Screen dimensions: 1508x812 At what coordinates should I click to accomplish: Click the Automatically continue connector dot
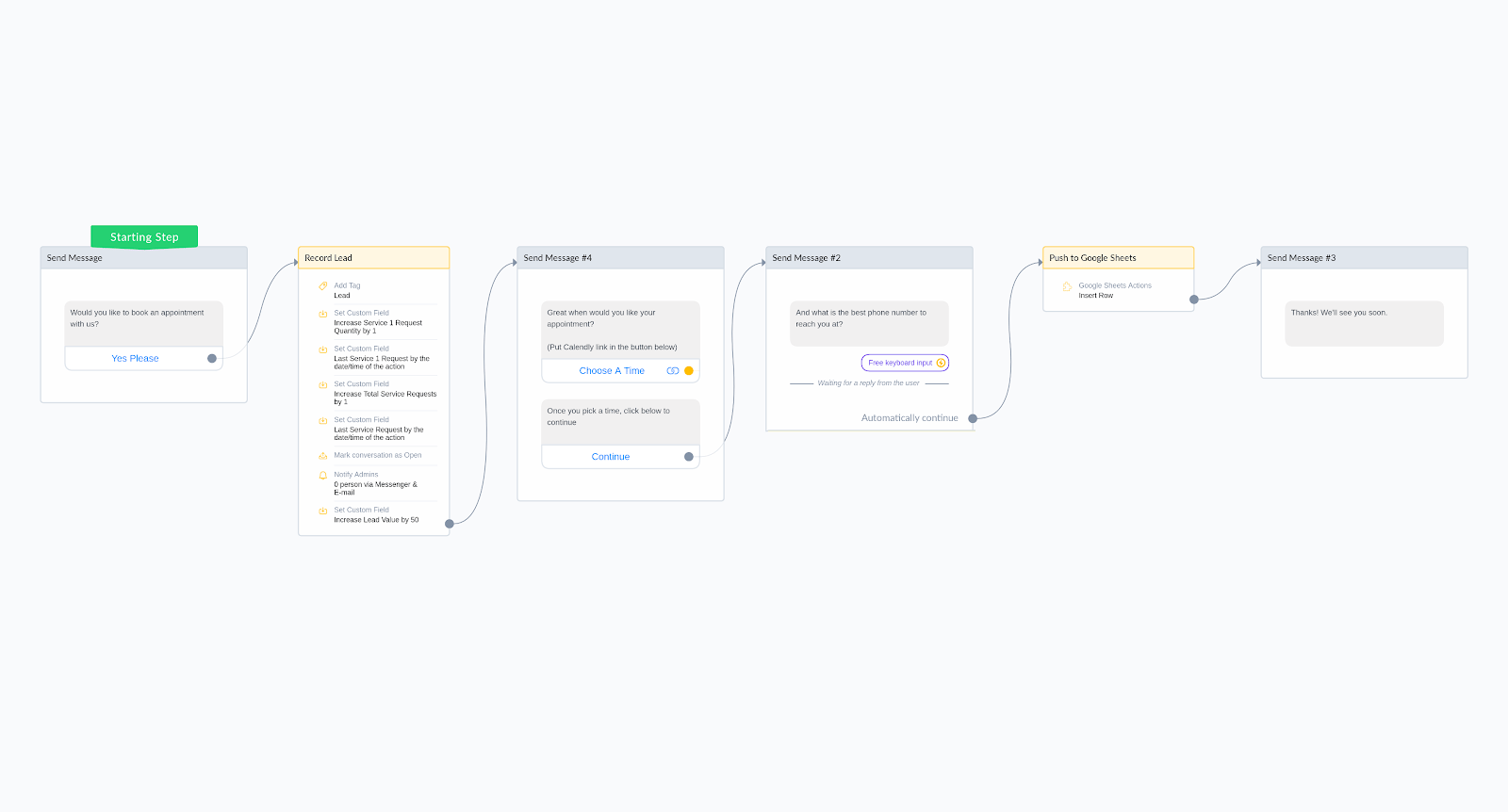point(973,418)
